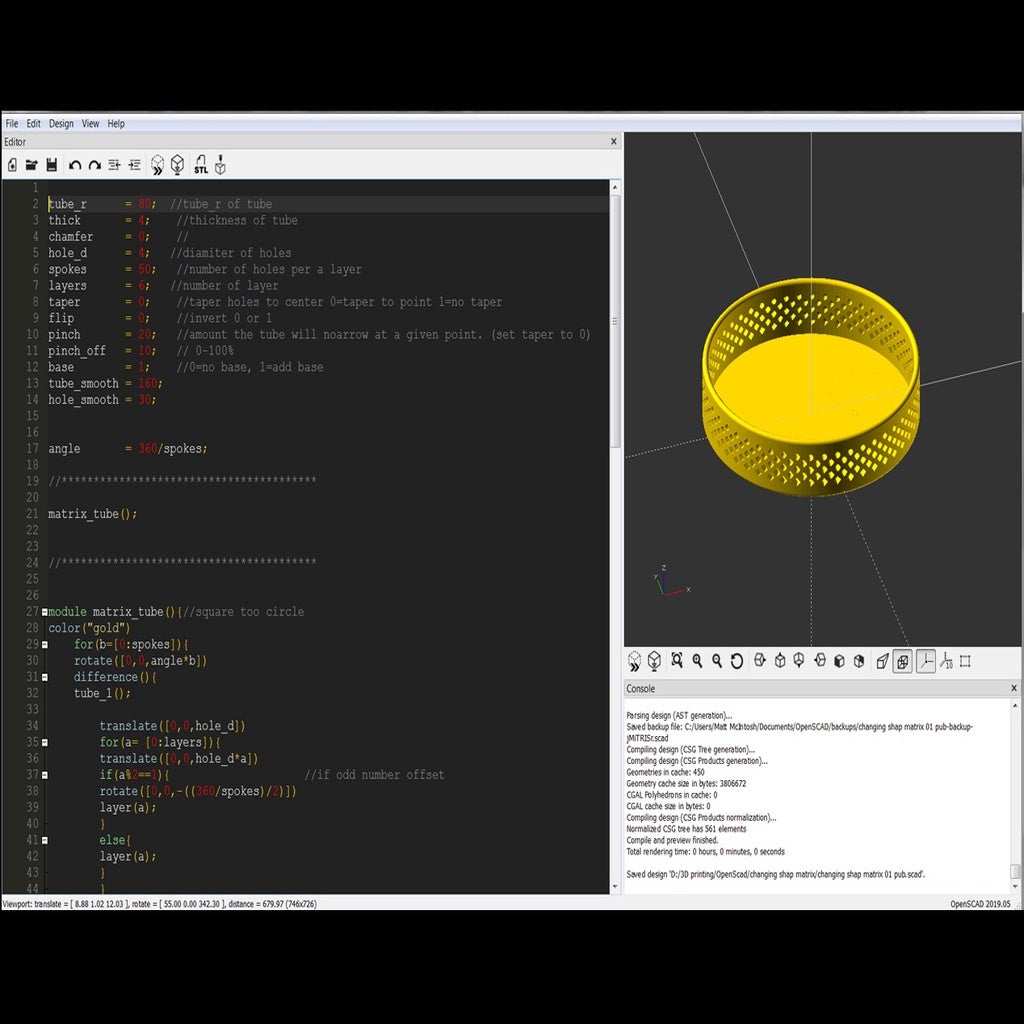
Task: Collapse the module matrix_tube fold at line 27
Action: (44, 612)
